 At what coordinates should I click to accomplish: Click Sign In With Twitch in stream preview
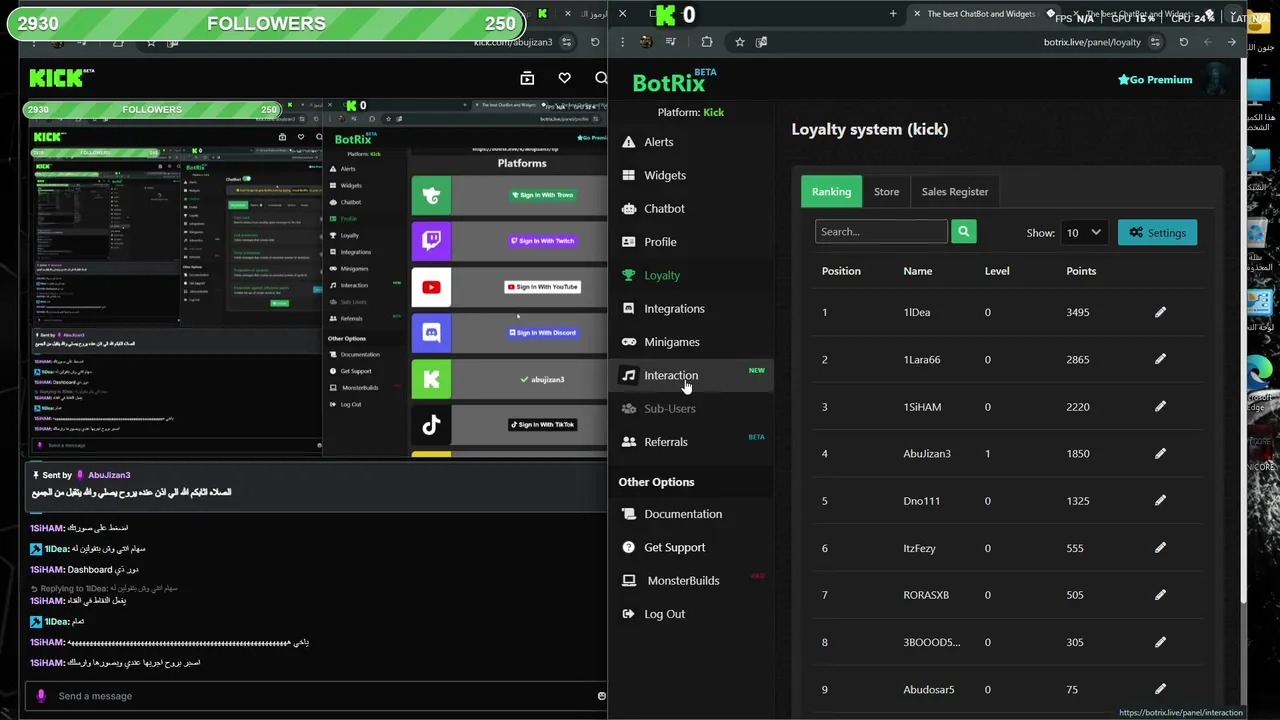point(543,241)
